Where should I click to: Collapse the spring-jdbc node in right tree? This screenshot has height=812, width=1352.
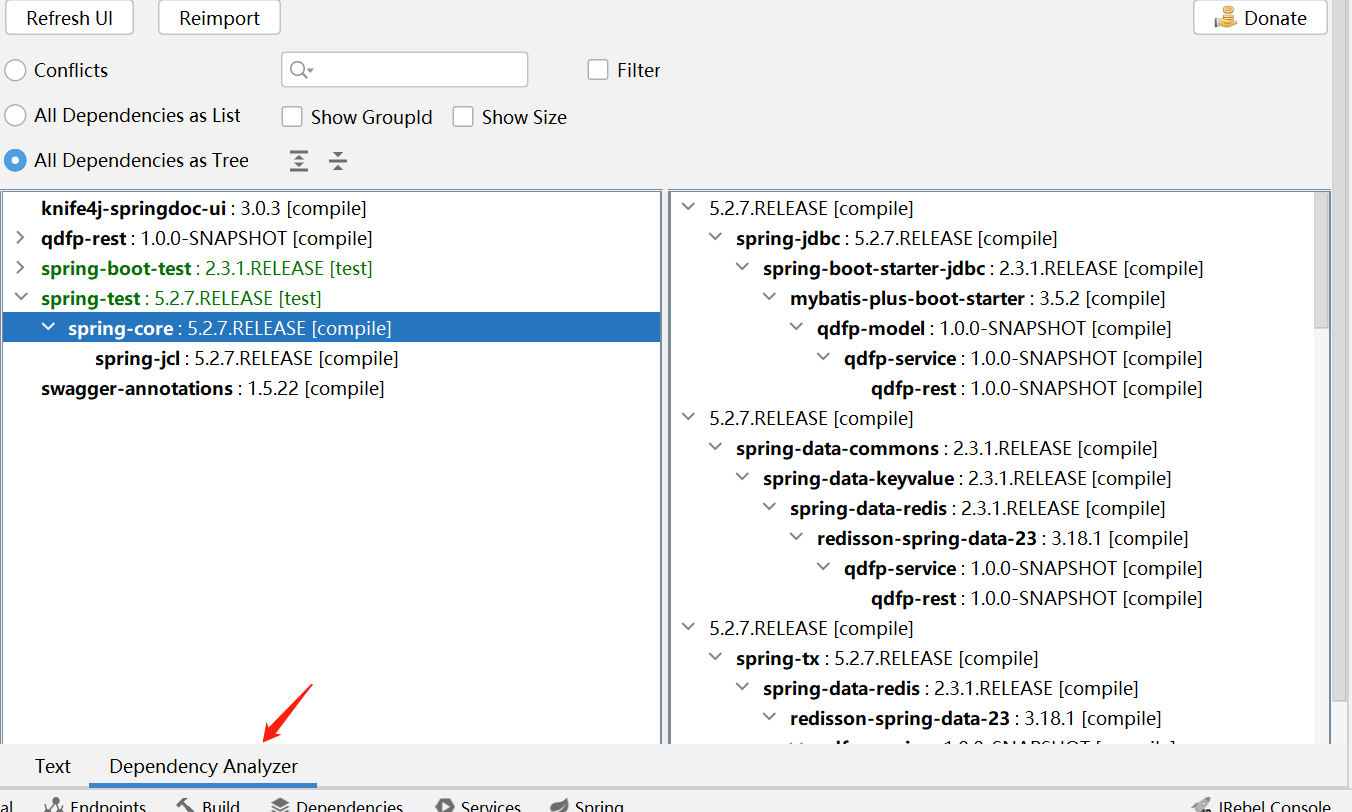(715, 238)
